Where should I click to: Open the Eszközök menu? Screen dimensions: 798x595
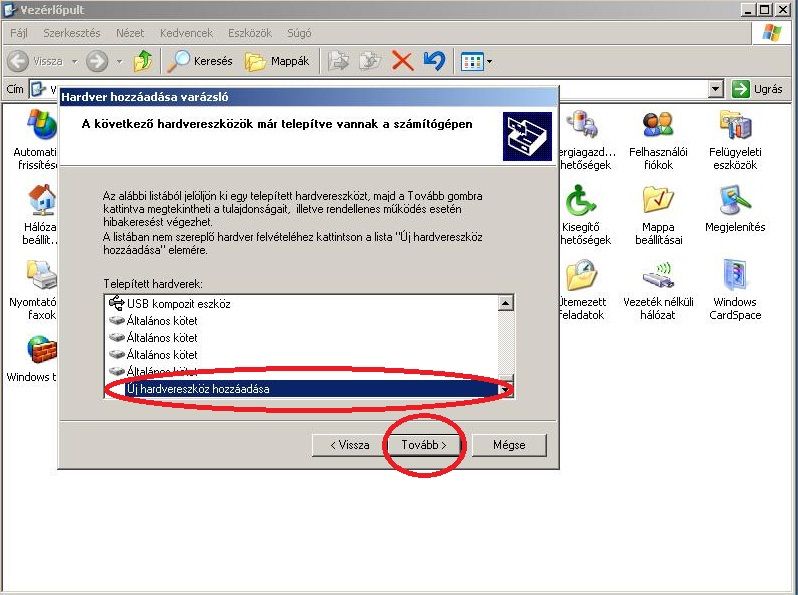click(250, 33)
